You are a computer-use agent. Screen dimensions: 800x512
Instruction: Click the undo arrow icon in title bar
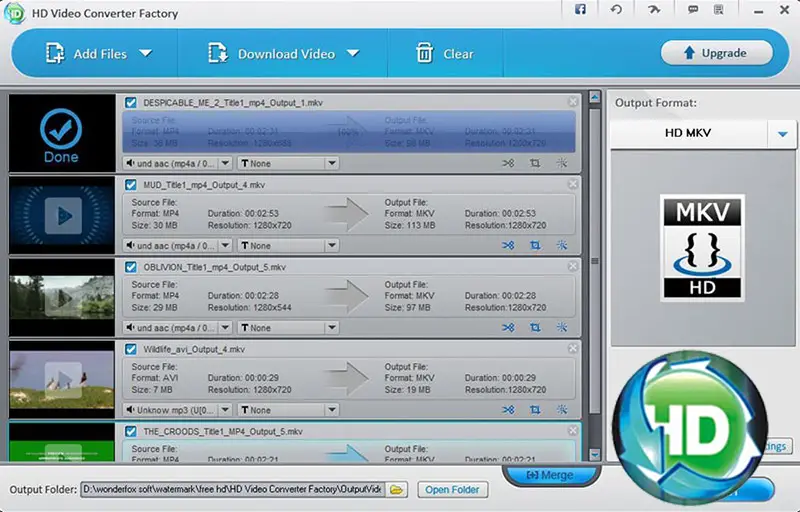[x=616, y=9]
